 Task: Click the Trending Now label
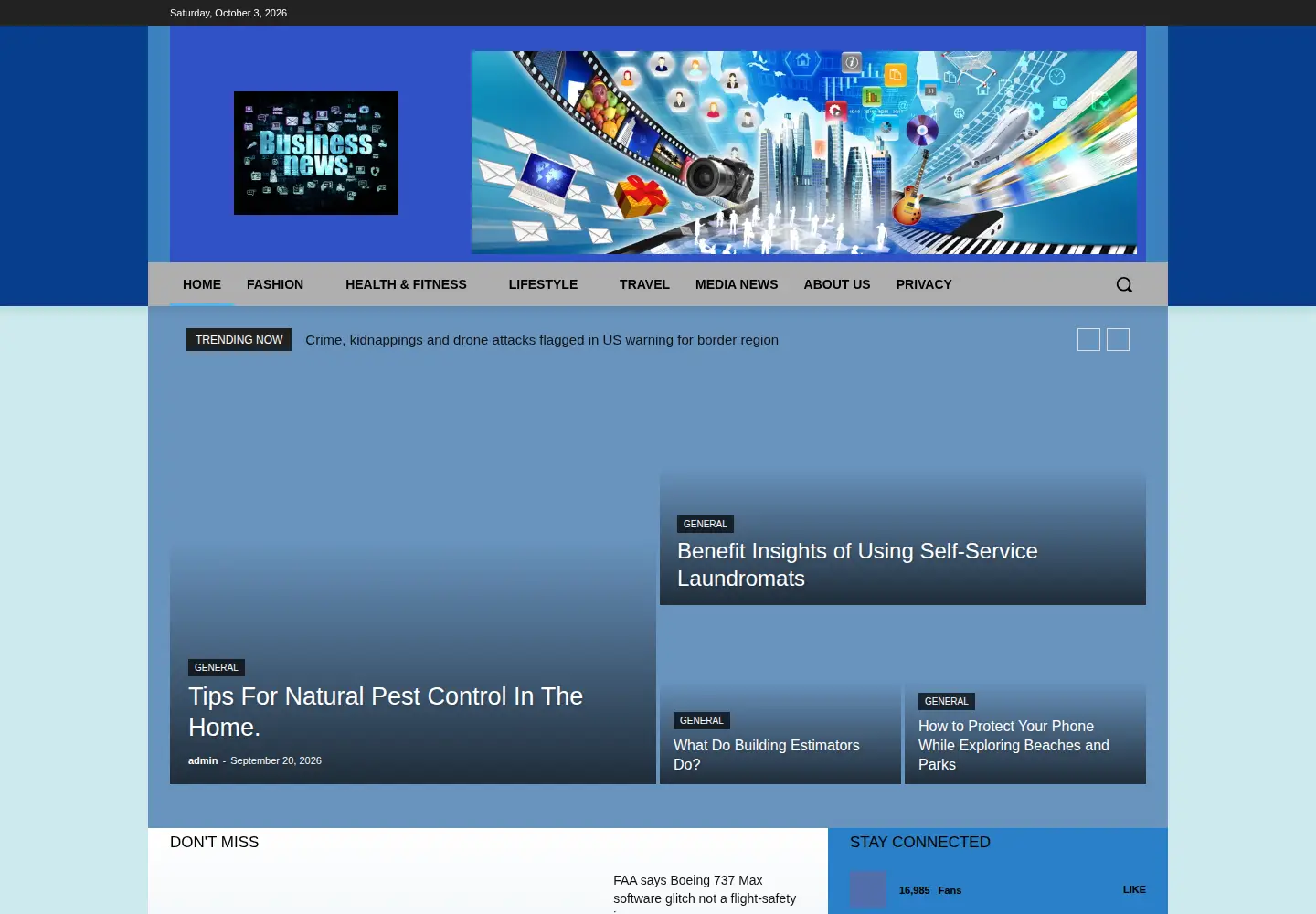(239, 339)
